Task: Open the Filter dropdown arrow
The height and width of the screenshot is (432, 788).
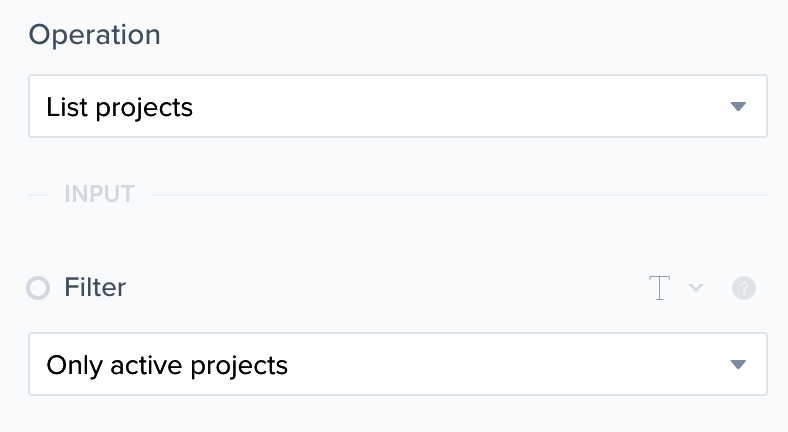Action: (738, 365)
